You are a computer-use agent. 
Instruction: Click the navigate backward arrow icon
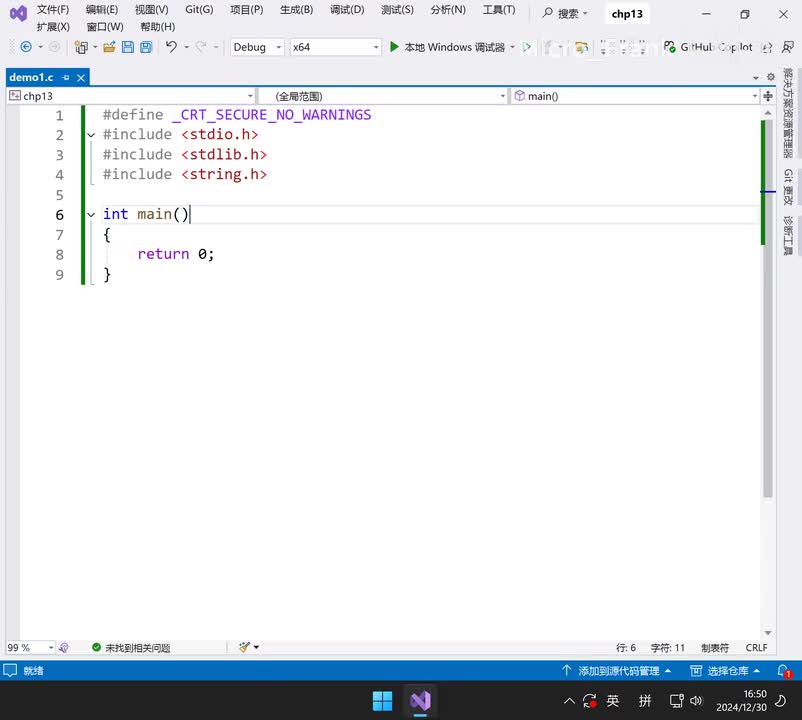click(26, 47)
